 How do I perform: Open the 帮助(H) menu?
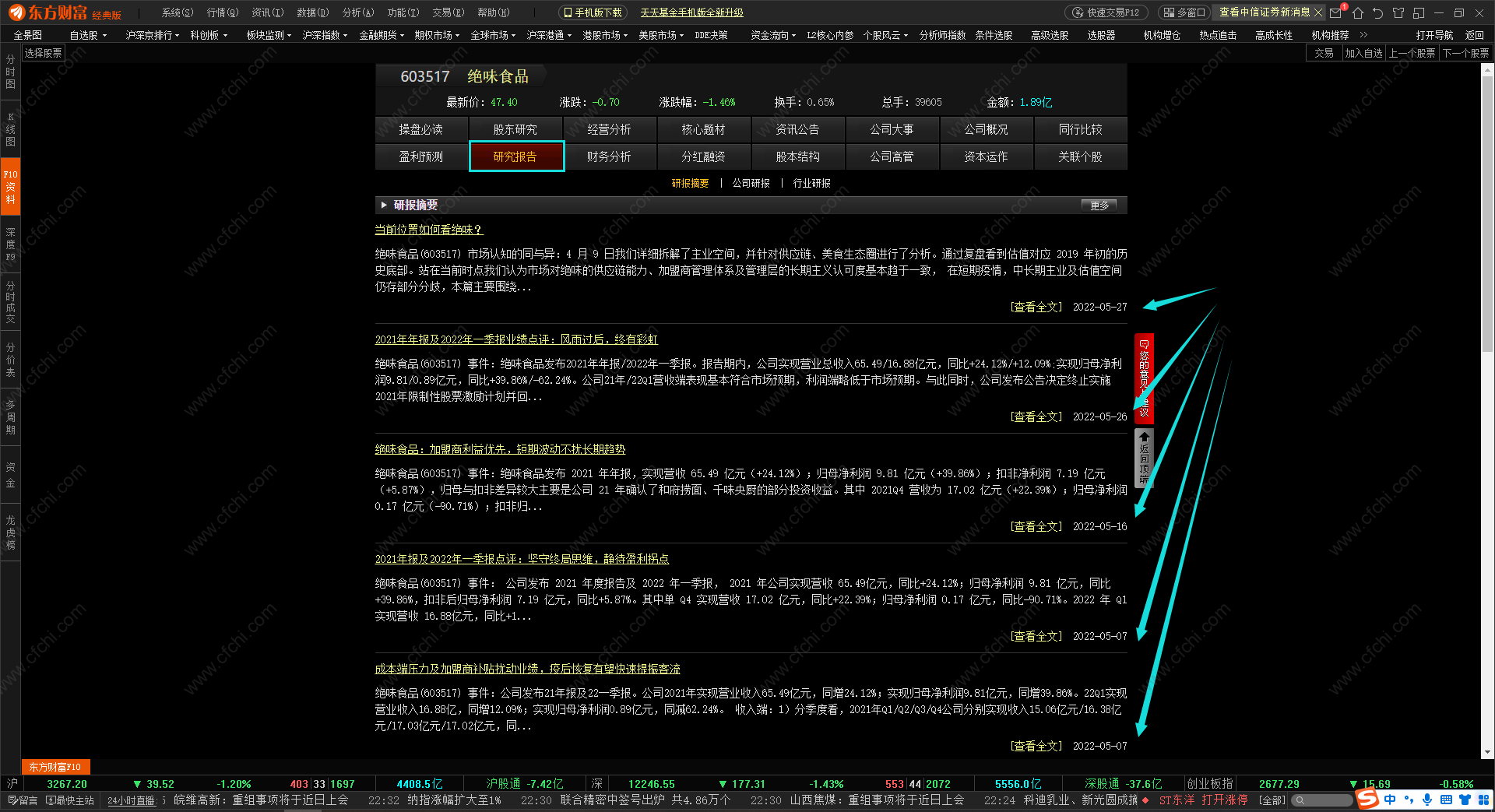pos(494,12)
